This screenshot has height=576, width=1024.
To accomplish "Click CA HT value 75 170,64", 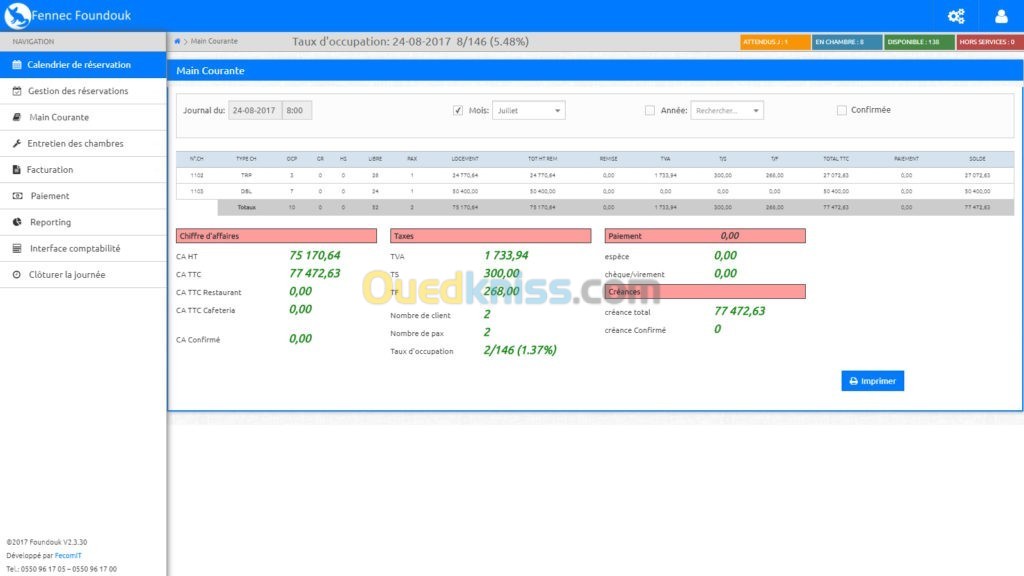I will (x=315, y=255).
